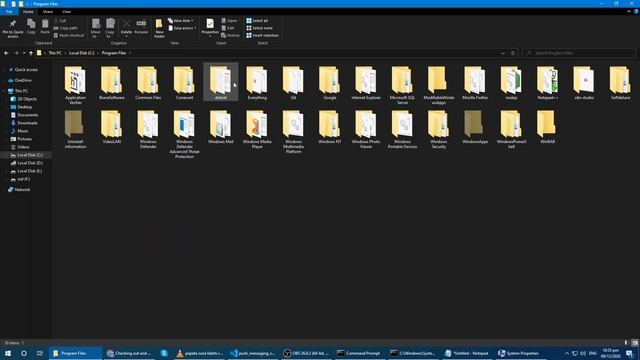Open the Everything folder
The image size is (640, 360).
257,83
